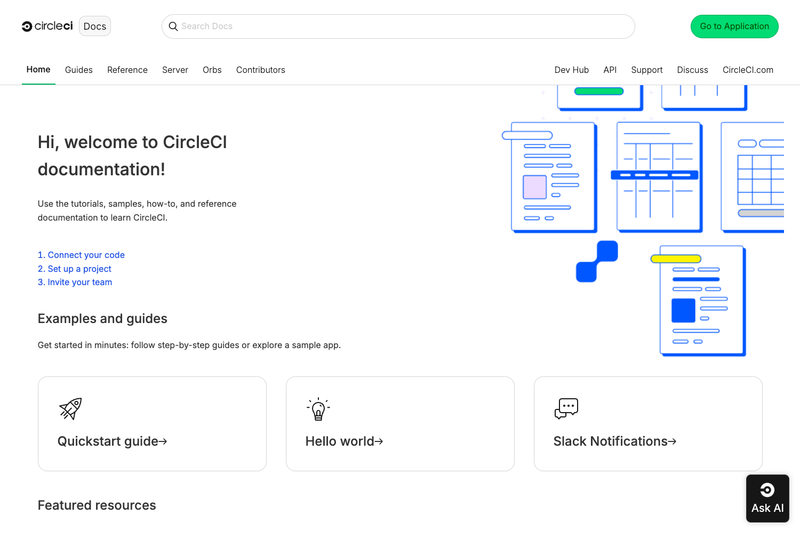Viewport: 800px width, 533px height.
Task: Open 'Set up a project' link
Action: tap(74, 269)
